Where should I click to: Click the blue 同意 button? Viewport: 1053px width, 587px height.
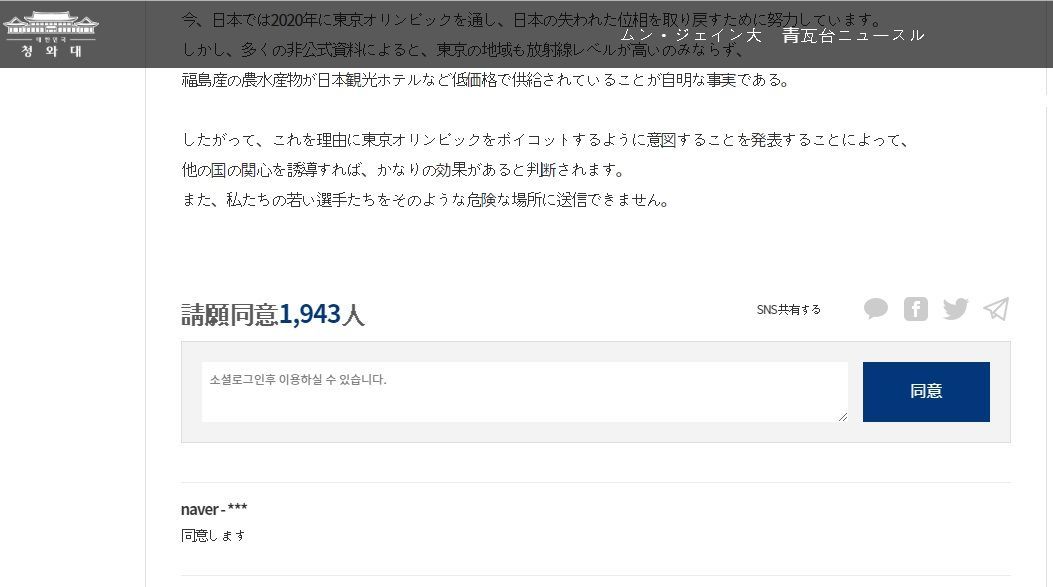pyautogui.click(x=926, y=392)
